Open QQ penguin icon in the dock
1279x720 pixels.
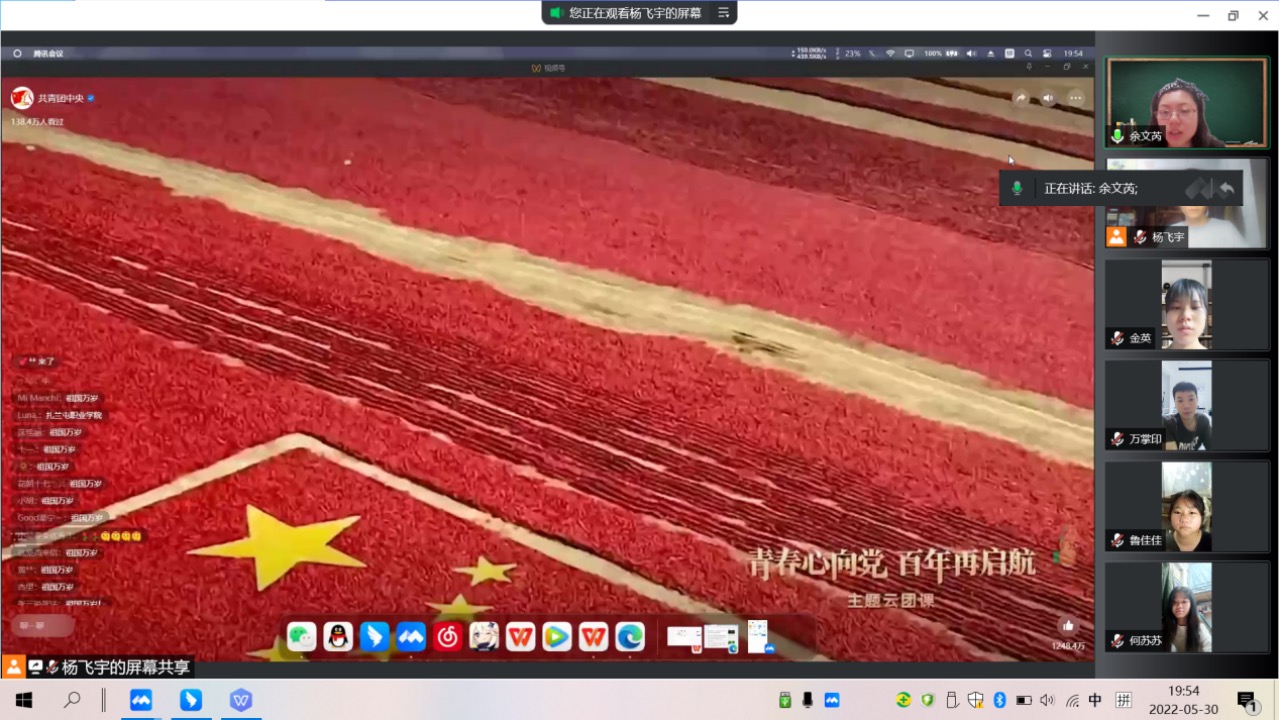(x=338, y=636)
